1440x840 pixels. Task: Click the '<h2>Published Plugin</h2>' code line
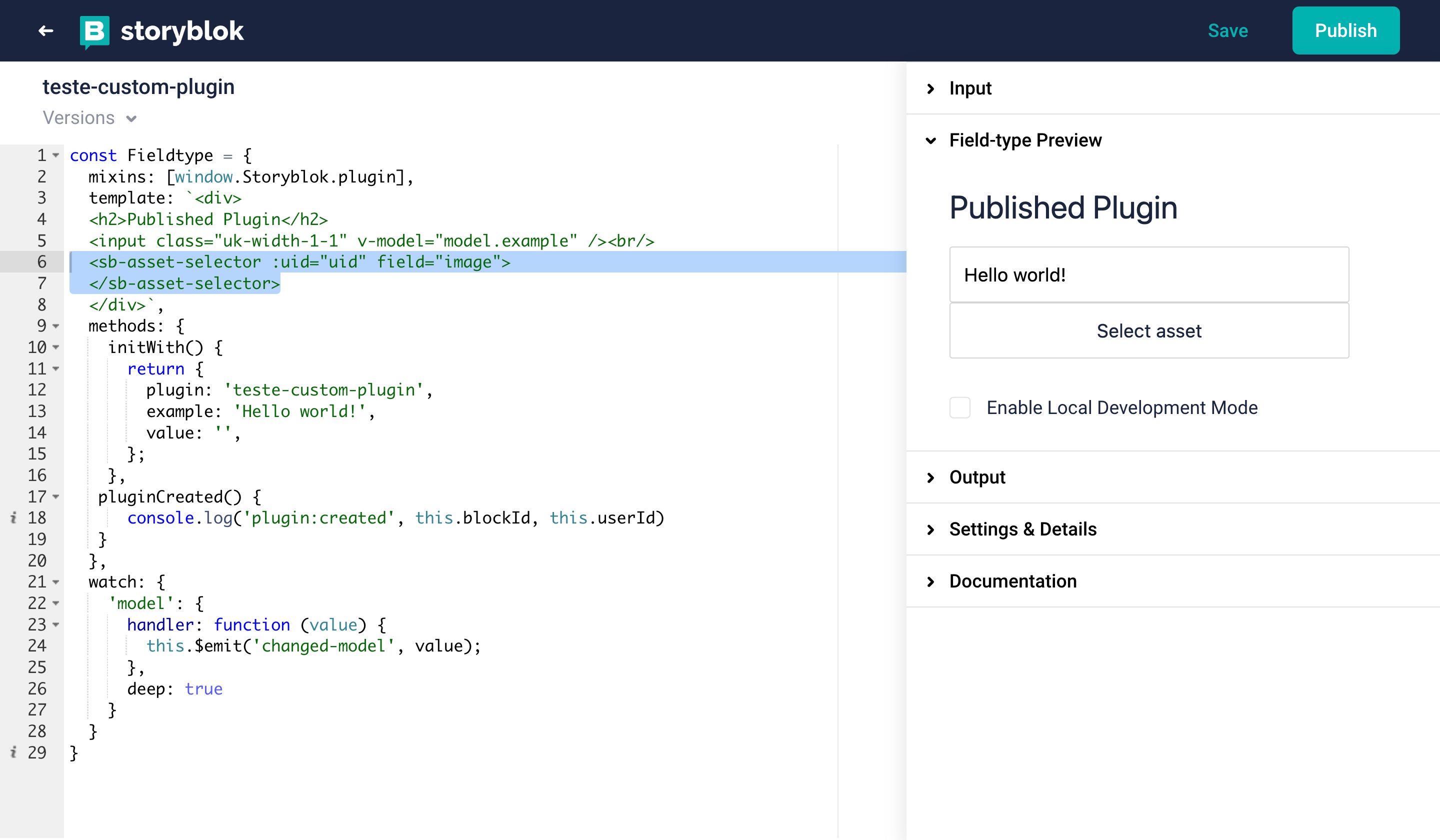[208, 219]
